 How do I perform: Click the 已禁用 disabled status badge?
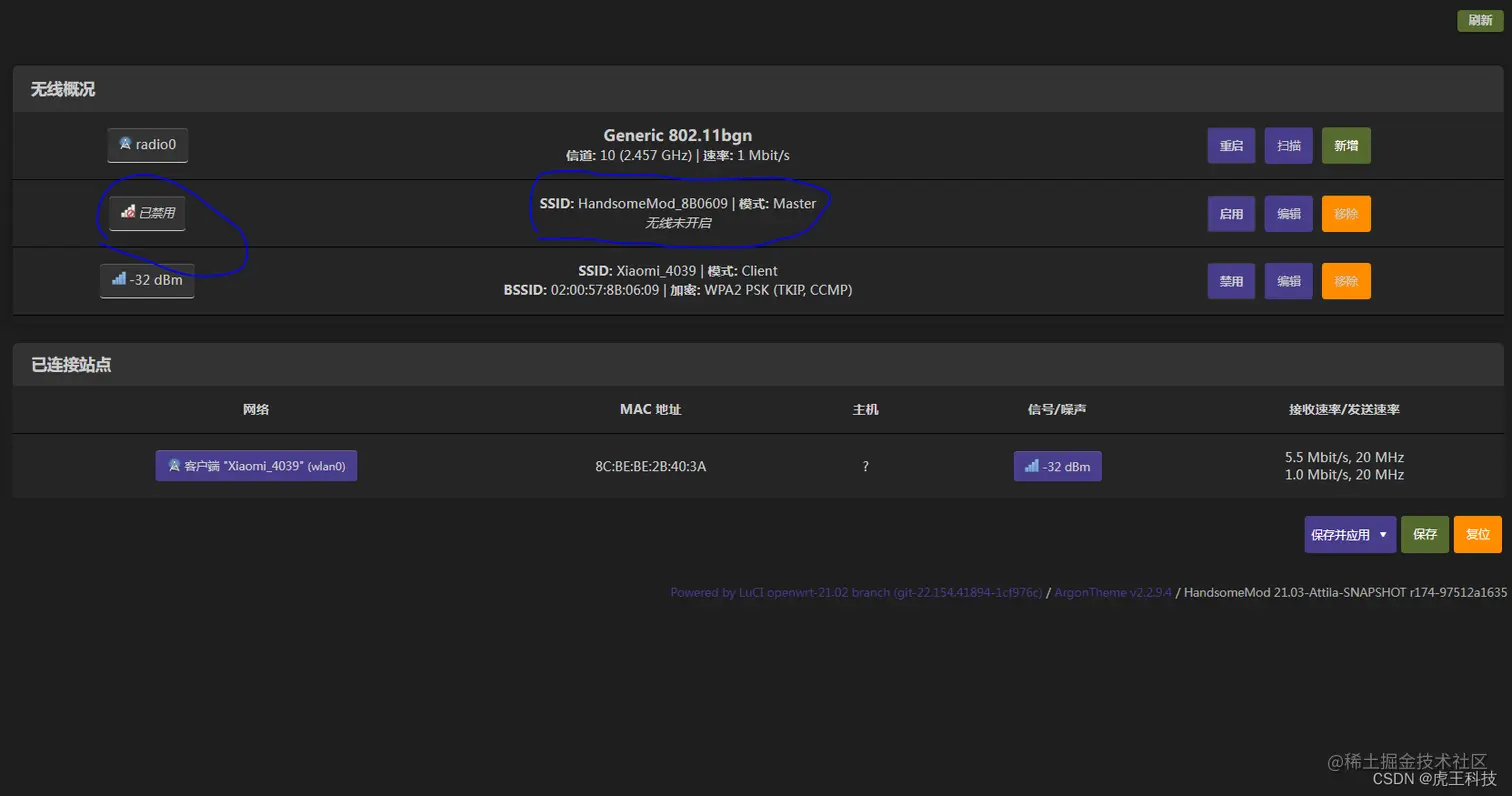click(x=147, y=213)
